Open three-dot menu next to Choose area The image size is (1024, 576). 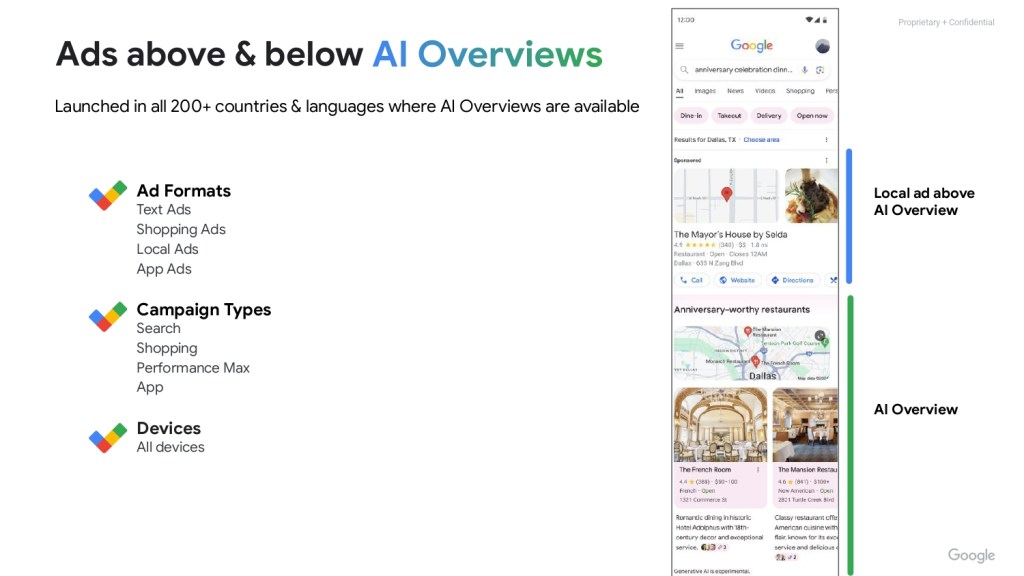(x=826, y=140)
